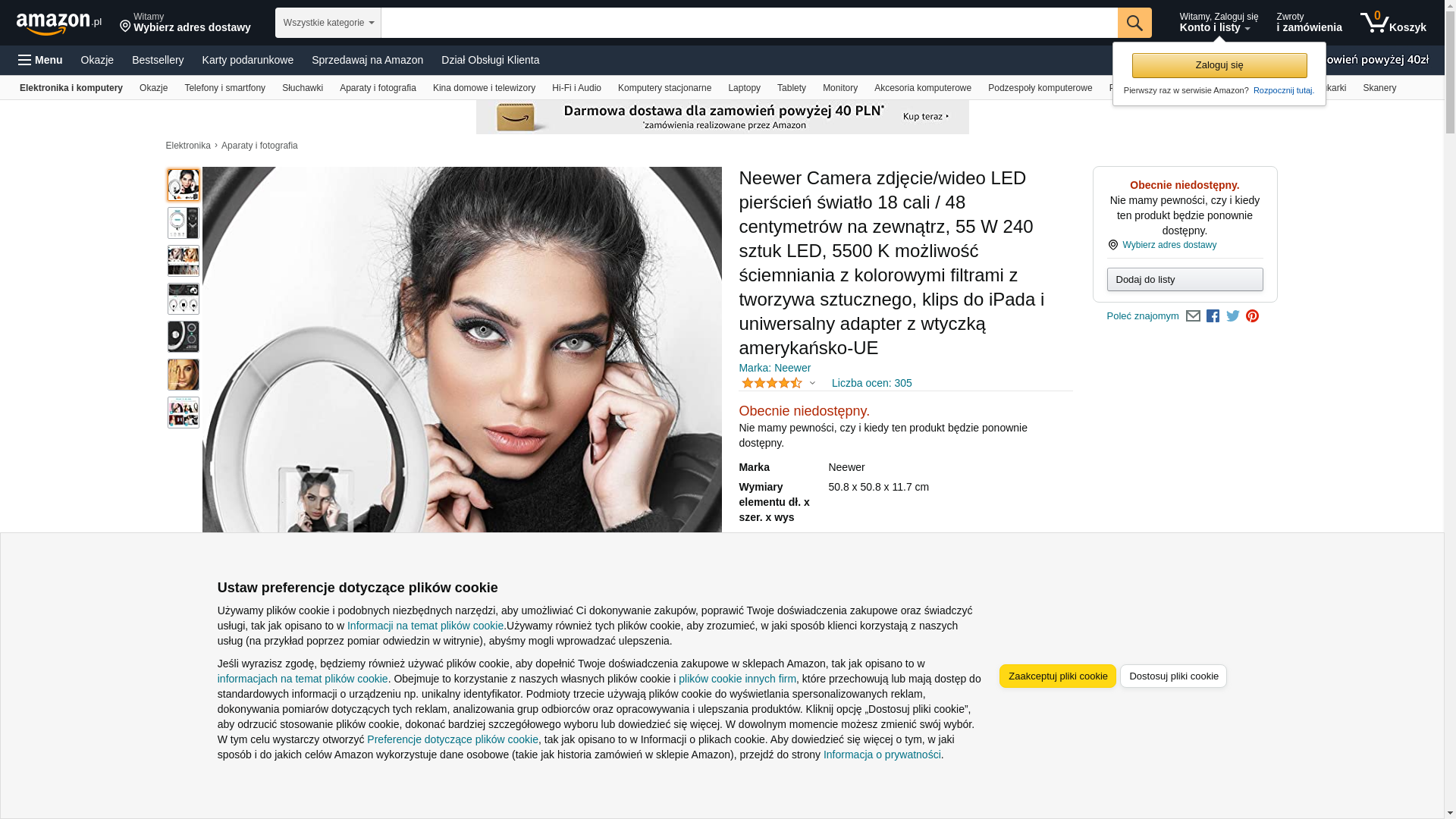Open the shopping cart Koszyk icon
1456x819 pixels.
point(1393,23)
